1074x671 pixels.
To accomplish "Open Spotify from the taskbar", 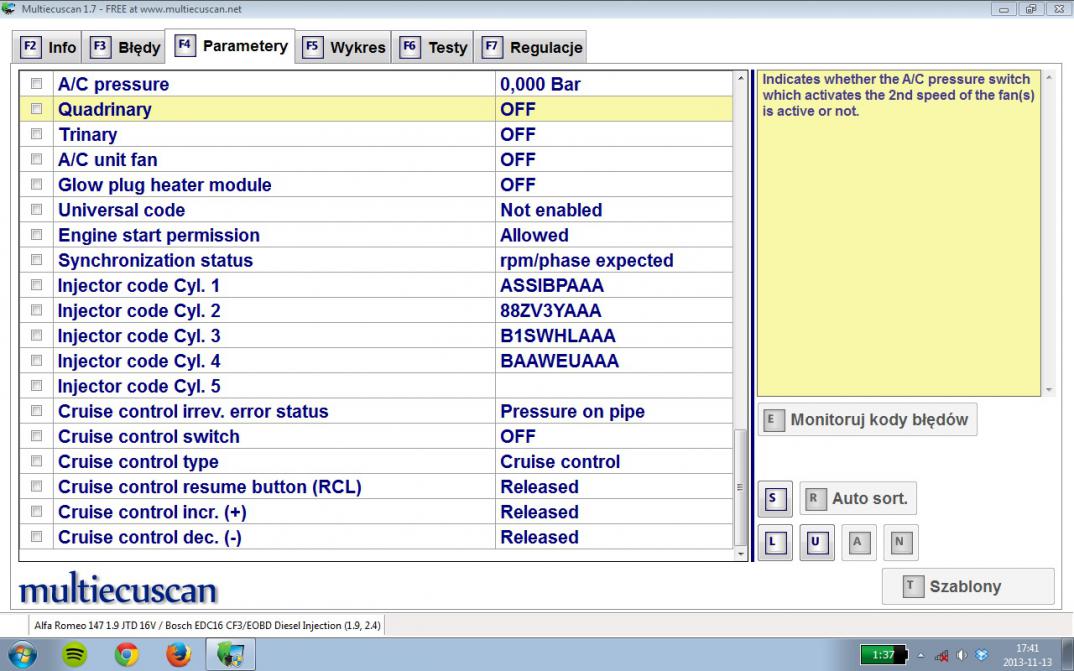I will coord(75,654).
